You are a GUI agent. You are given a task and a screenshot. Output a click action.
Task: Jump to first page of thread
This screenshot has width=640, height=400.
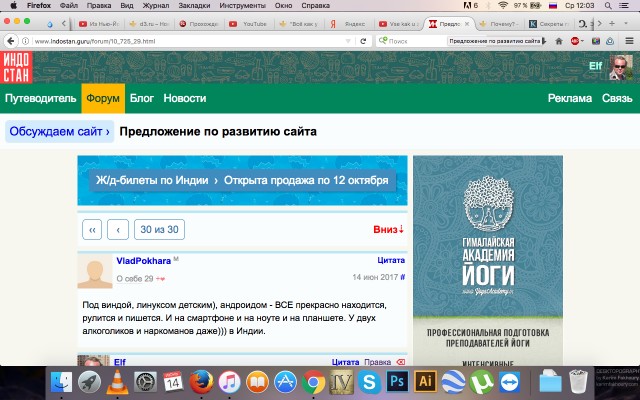pos(92,229)
